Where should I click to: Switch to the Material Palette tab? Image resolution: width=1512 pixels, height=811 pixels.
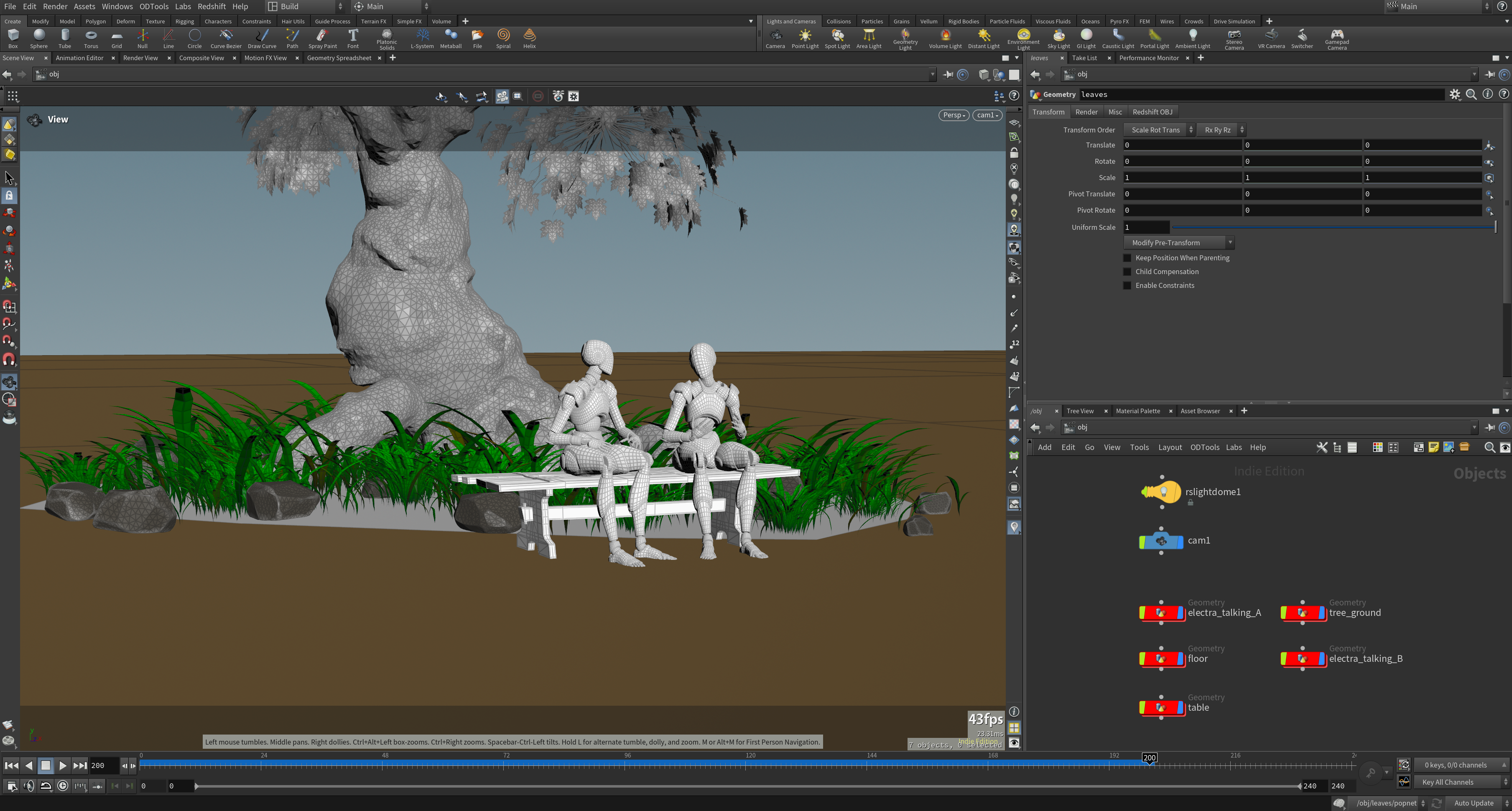1137,412
